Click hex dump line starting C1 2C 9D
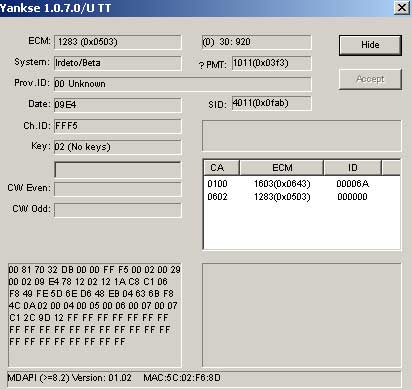This screenshot has height=389, width=412. [x=89, y=318]
